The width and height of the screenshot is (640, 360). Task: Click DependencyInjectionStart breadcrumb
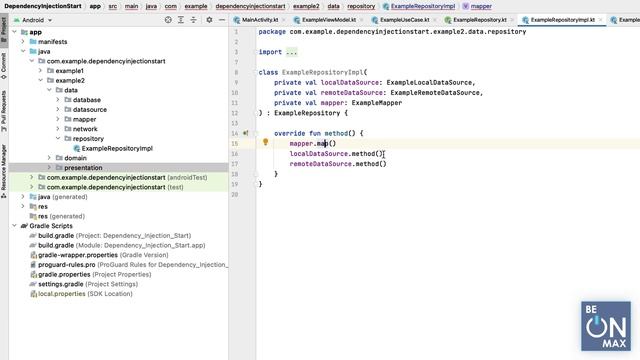click(x=43, y=6)
